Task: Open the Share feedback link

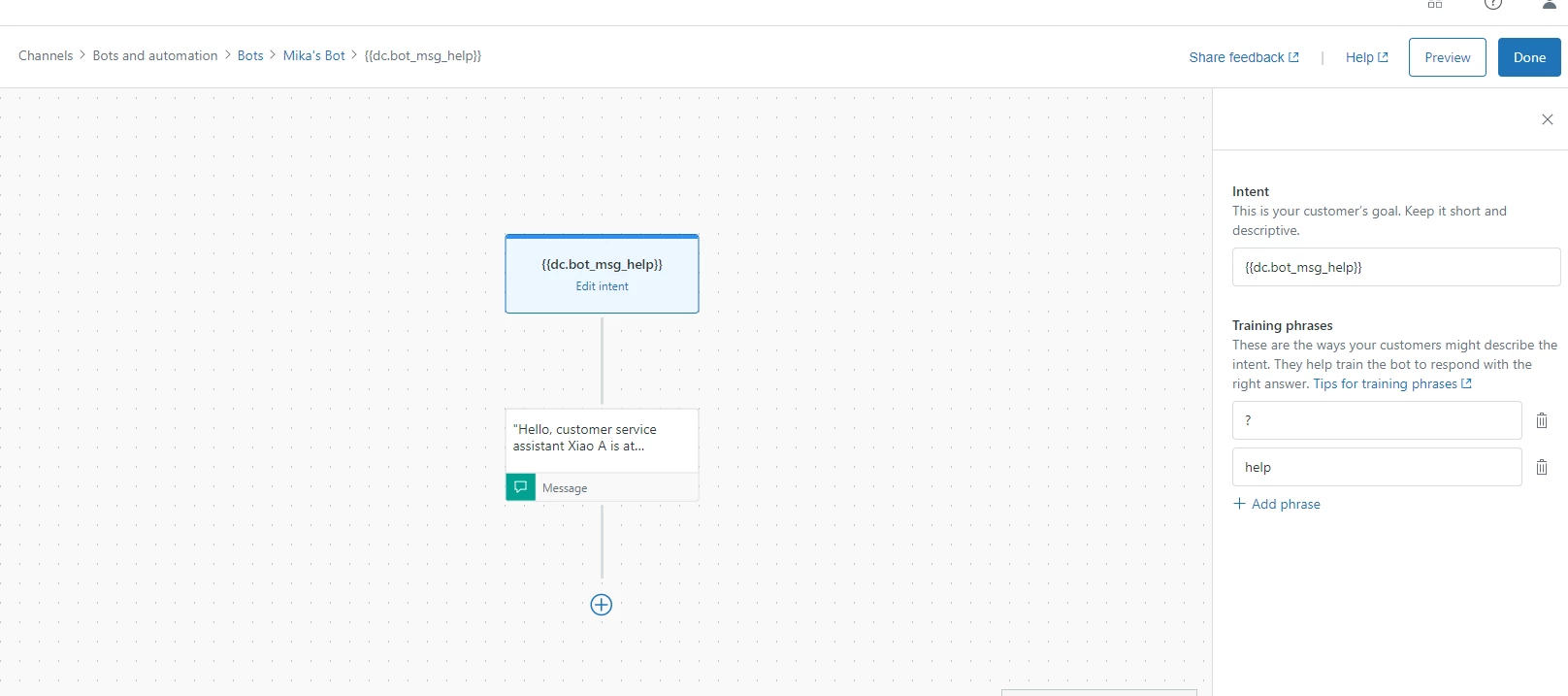Action: (x=1244, y=57)
